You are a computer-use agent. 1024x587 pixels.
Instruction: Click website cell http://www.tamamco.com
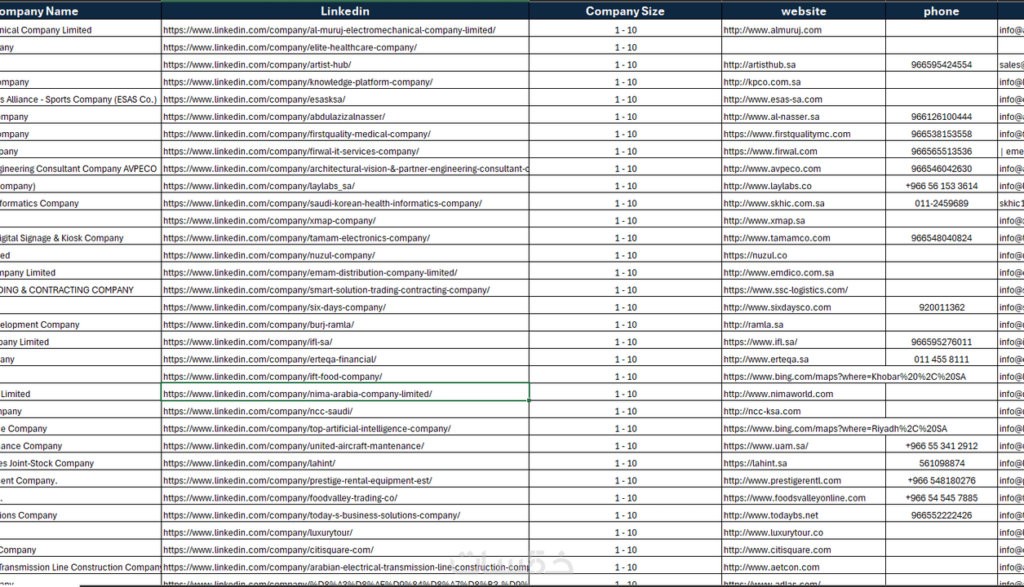tap(803, 238)
